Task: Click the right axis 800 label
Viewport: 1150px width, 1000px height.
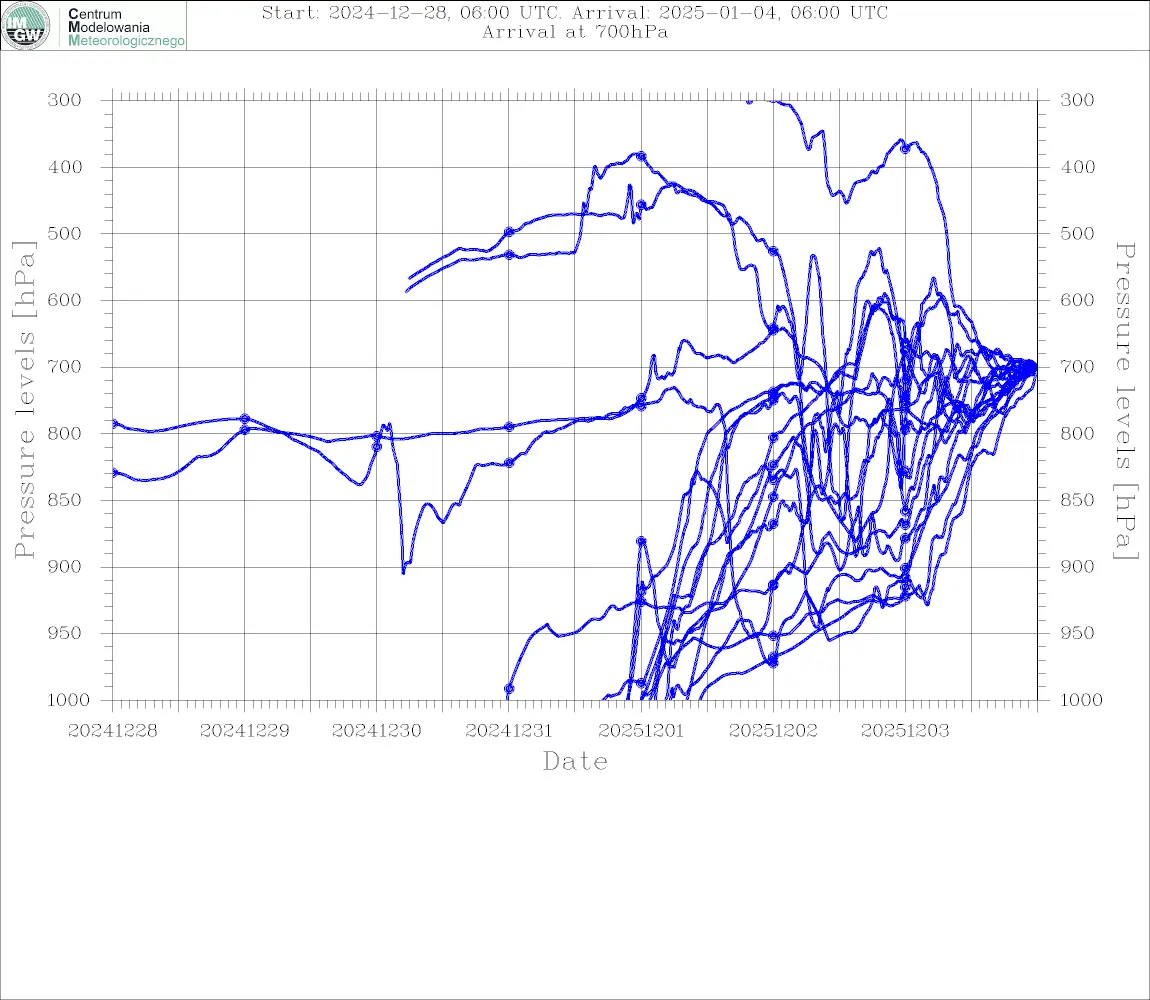Action: coord(1077,434)
